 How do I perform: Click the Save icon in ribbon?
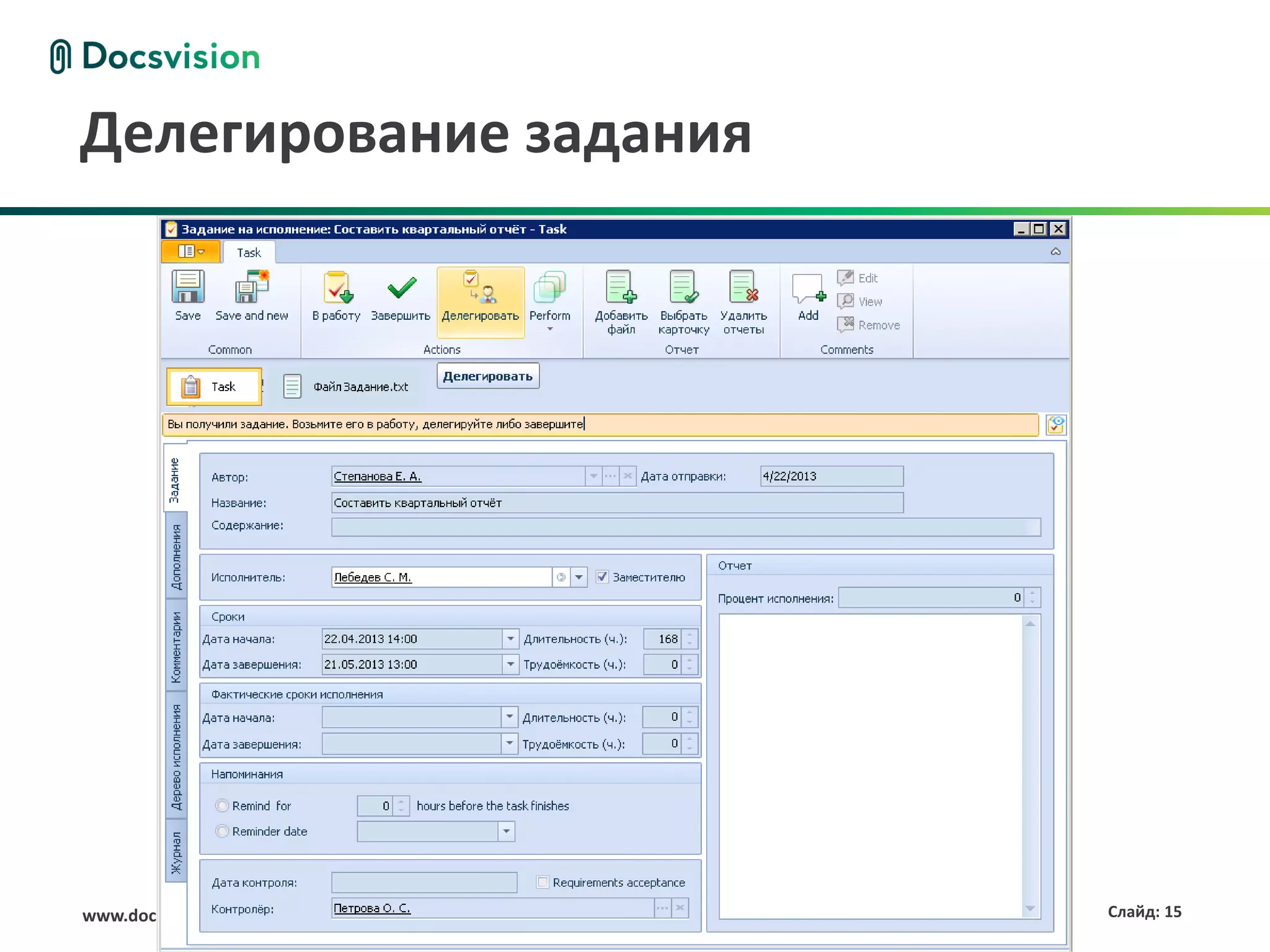[x=187, y=287]
